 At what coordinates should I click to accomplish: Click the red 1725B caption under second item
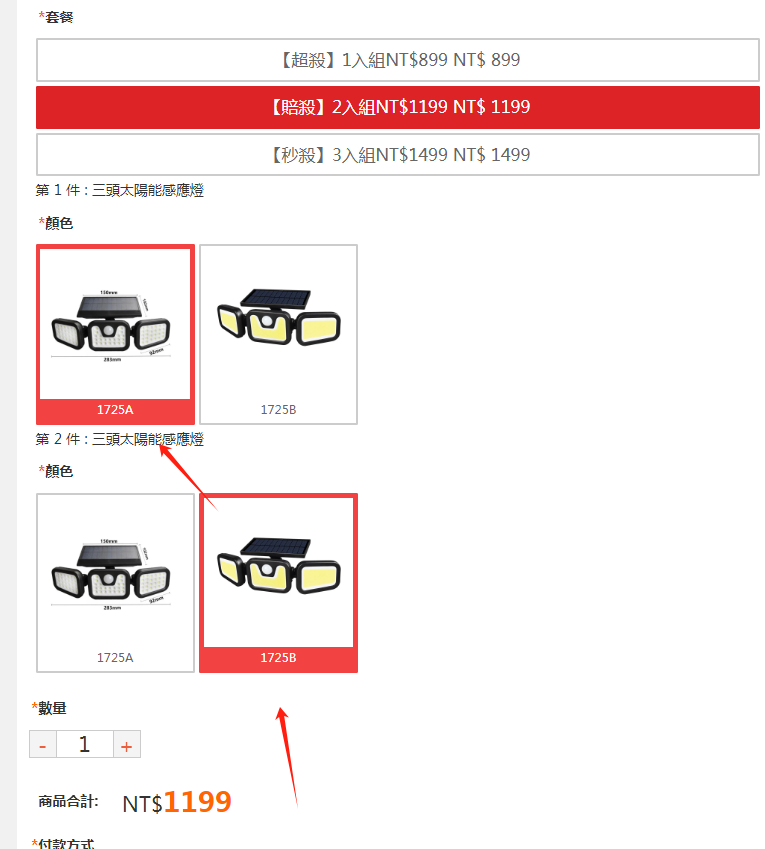pyautogui.click(x=278, y=658)
